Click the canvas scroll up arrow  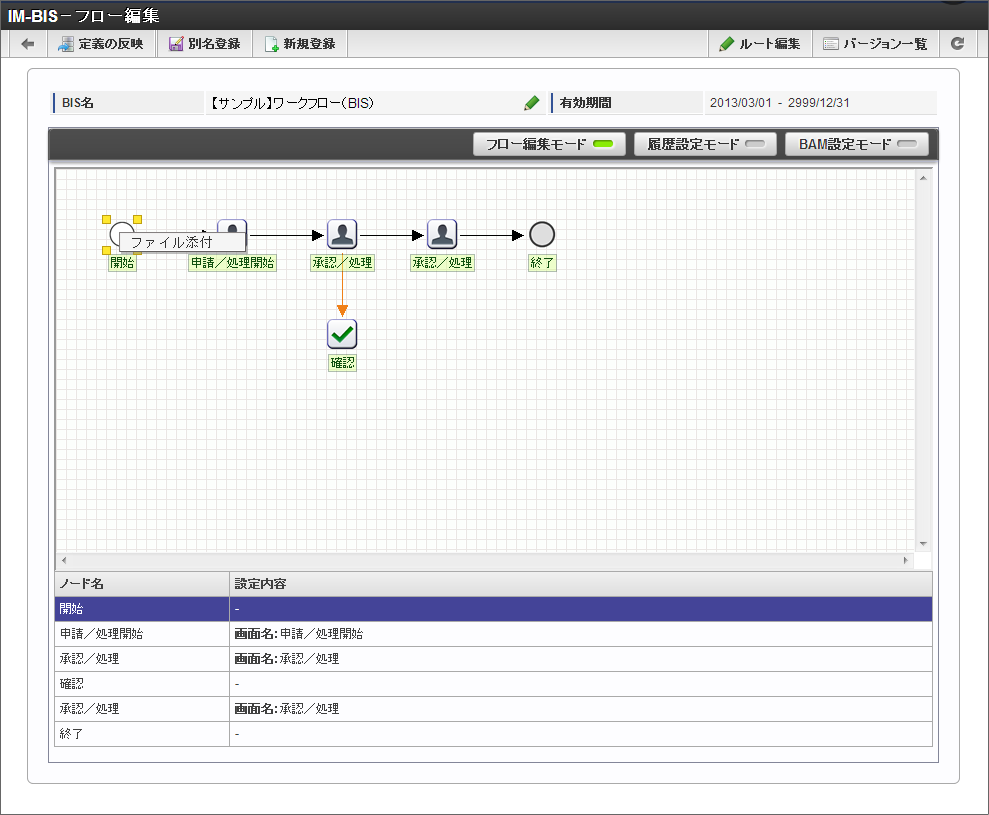923,179
